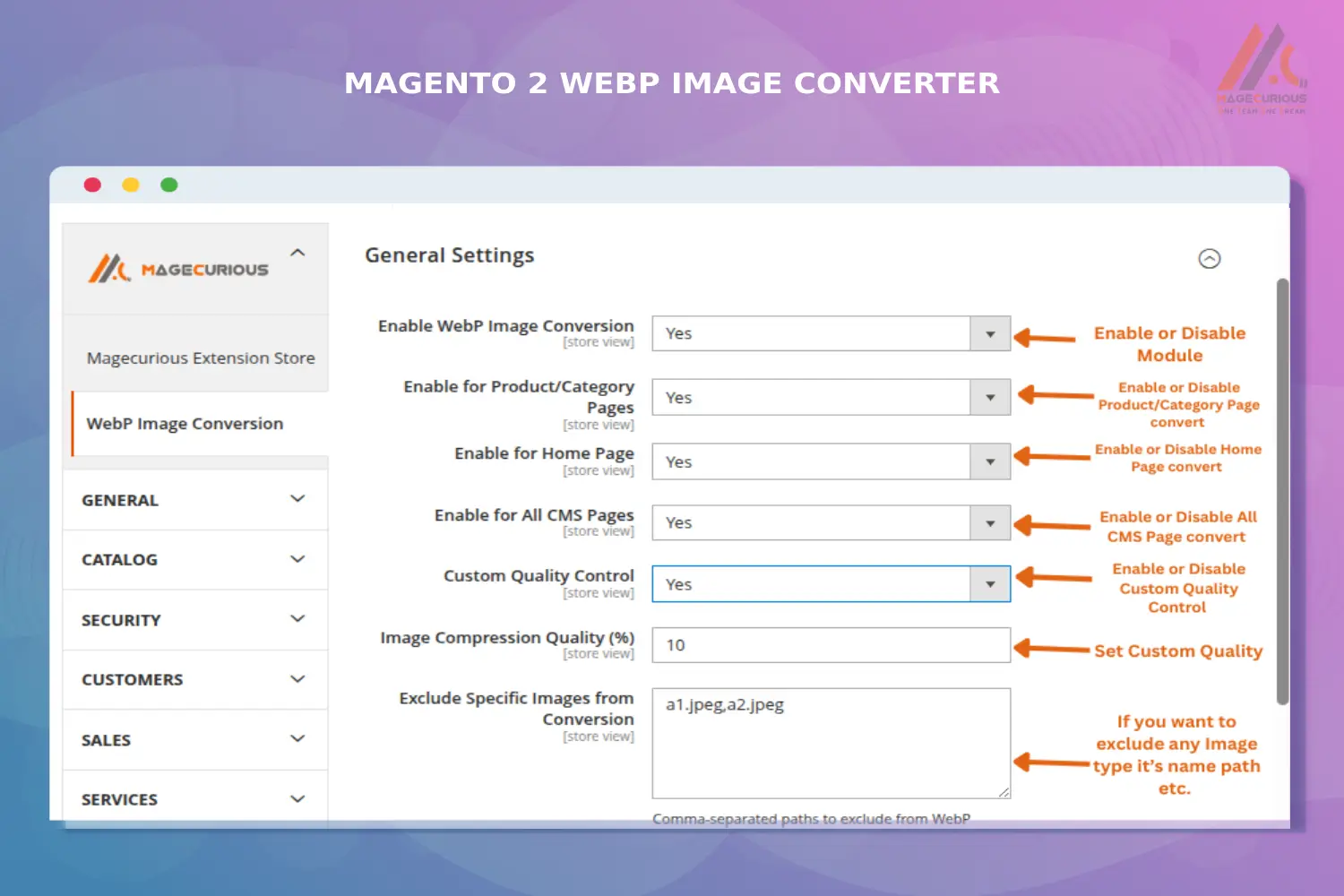Open the Magecurious Extension Store tab
Viewport: 1344px width, 896px height.
coord(200,358)
